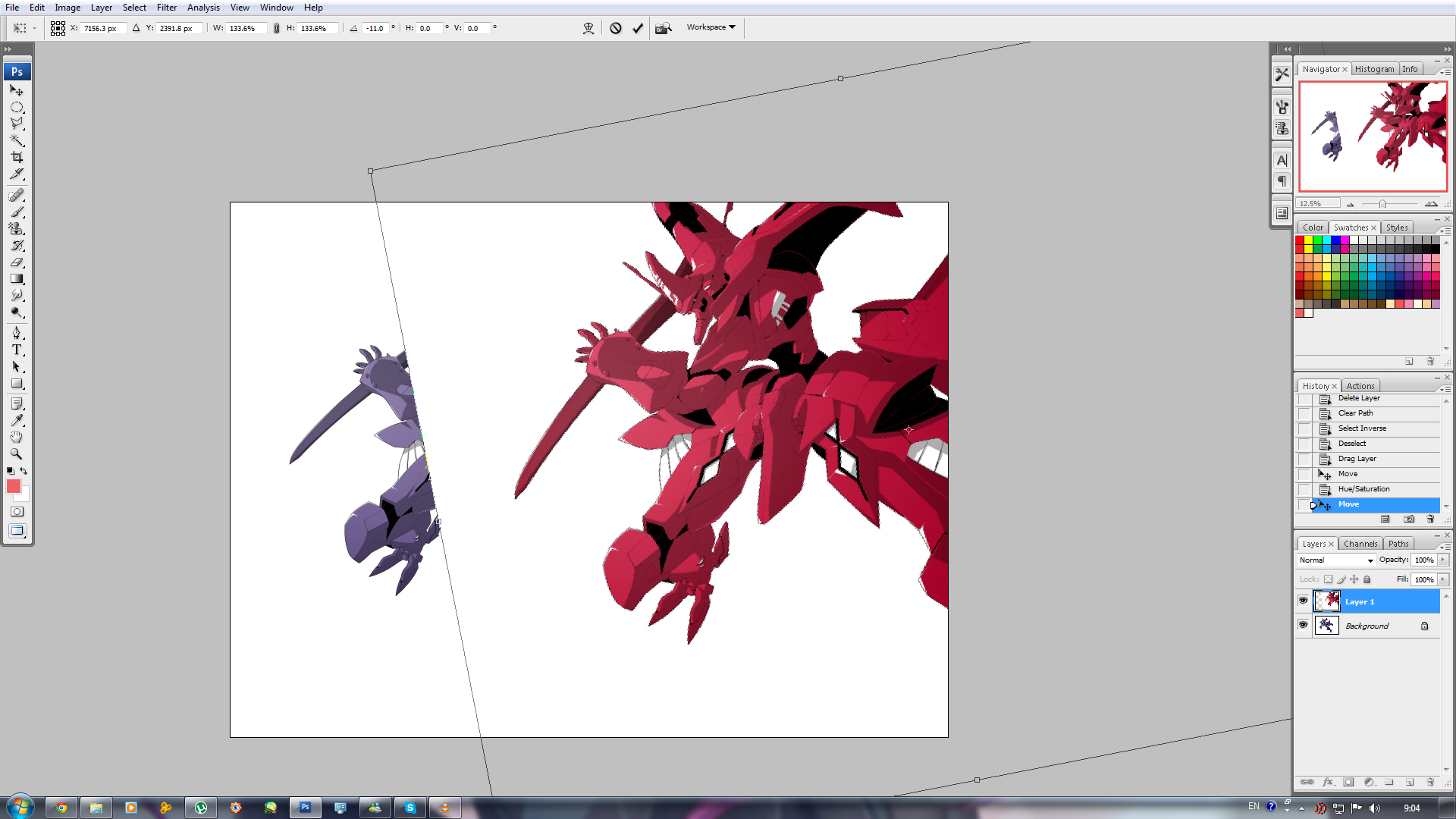
Task: Select the Clone Stamp tool
Action: point(16,229)
